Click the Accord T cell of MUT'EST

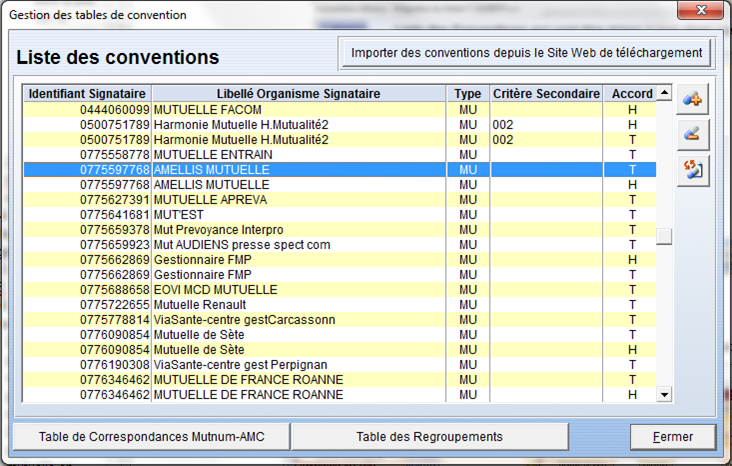(632, 215)
